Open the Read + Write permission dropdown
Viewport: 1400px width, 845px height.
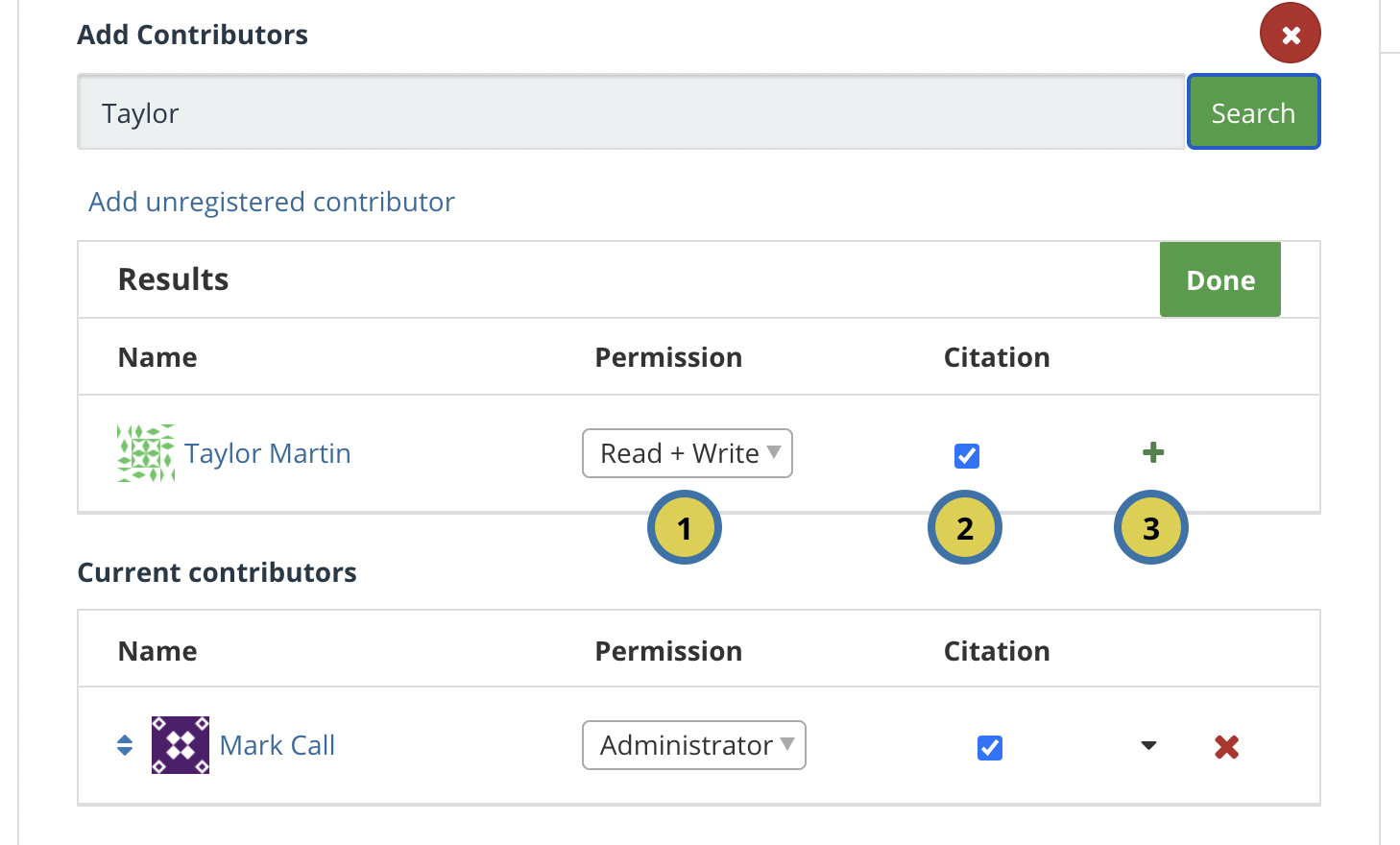tap(688, 453)
